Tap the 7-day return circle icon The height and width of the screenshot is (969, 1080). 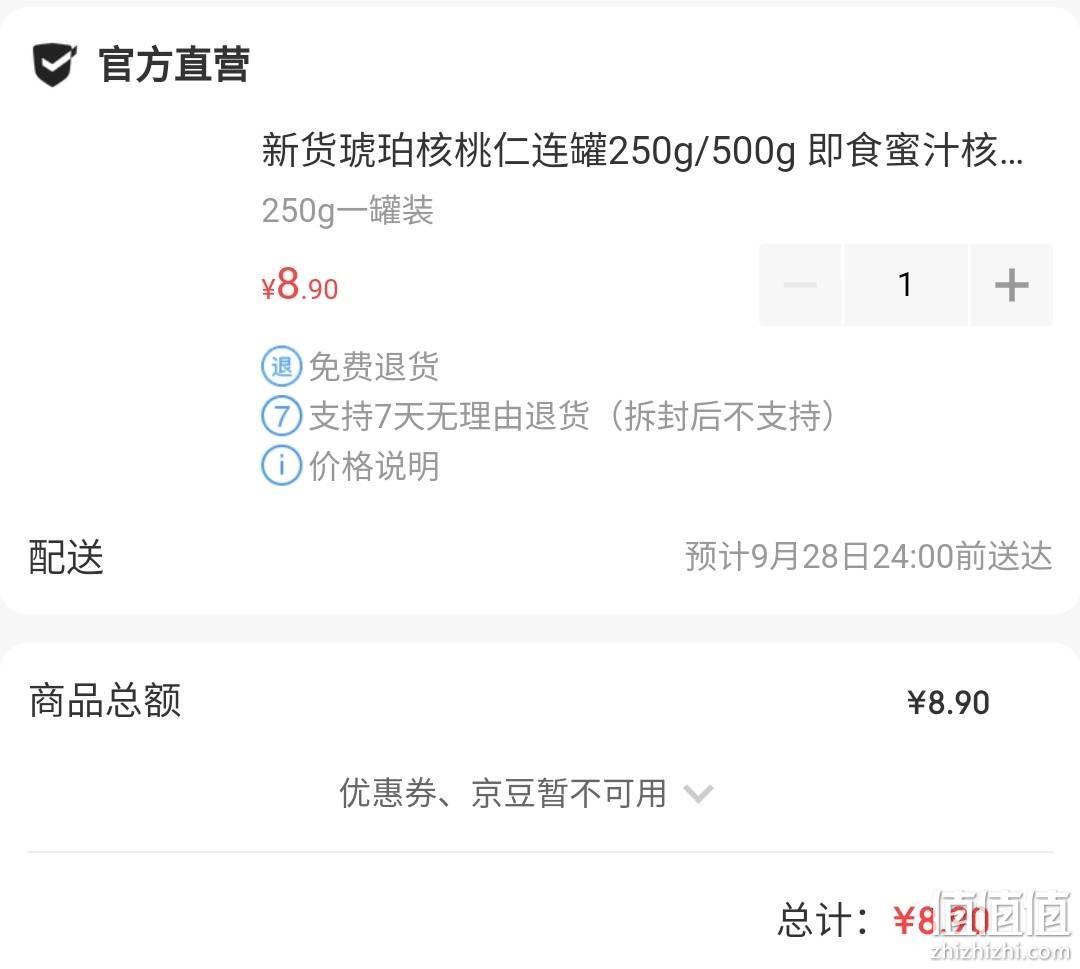tap(282, 416)
